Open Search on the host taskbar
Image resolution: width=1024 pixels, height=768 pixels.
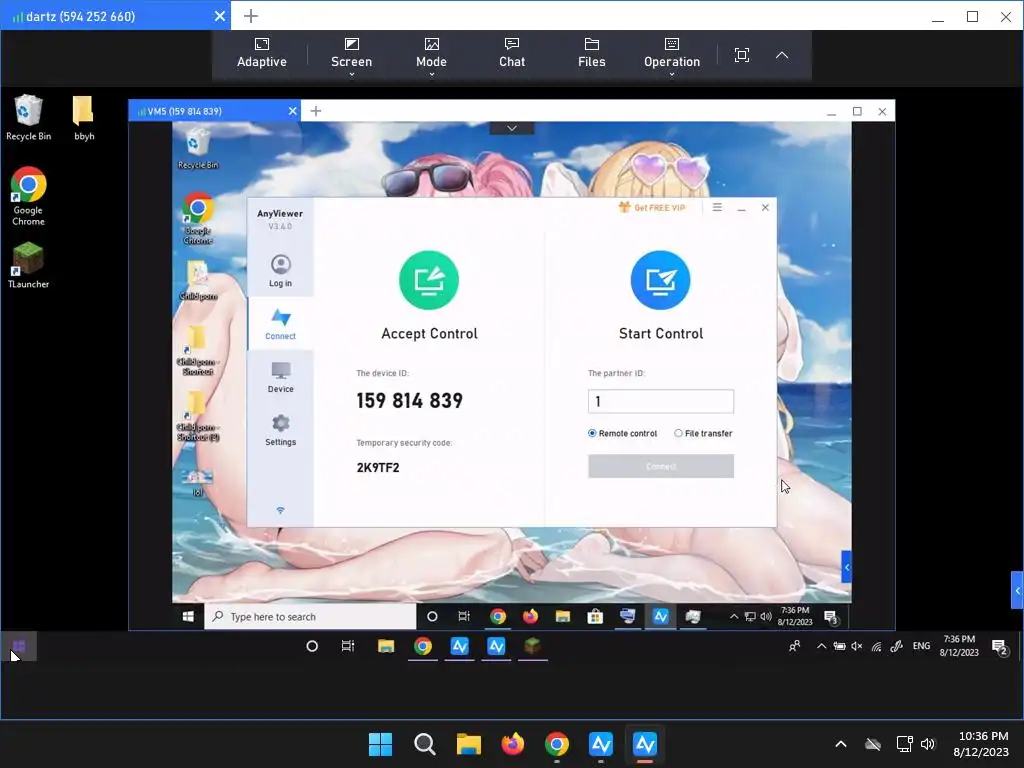pos(424,744)
